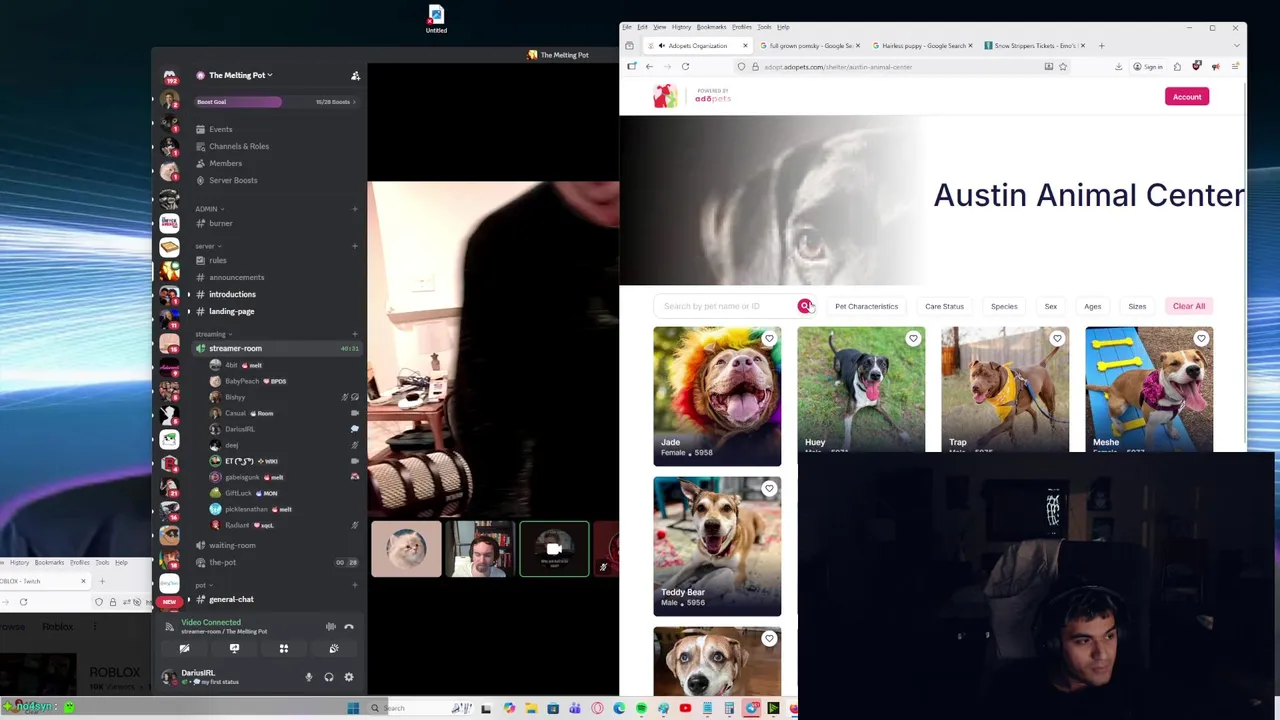Open the Care Status filter dropdown

coord(944,306)
